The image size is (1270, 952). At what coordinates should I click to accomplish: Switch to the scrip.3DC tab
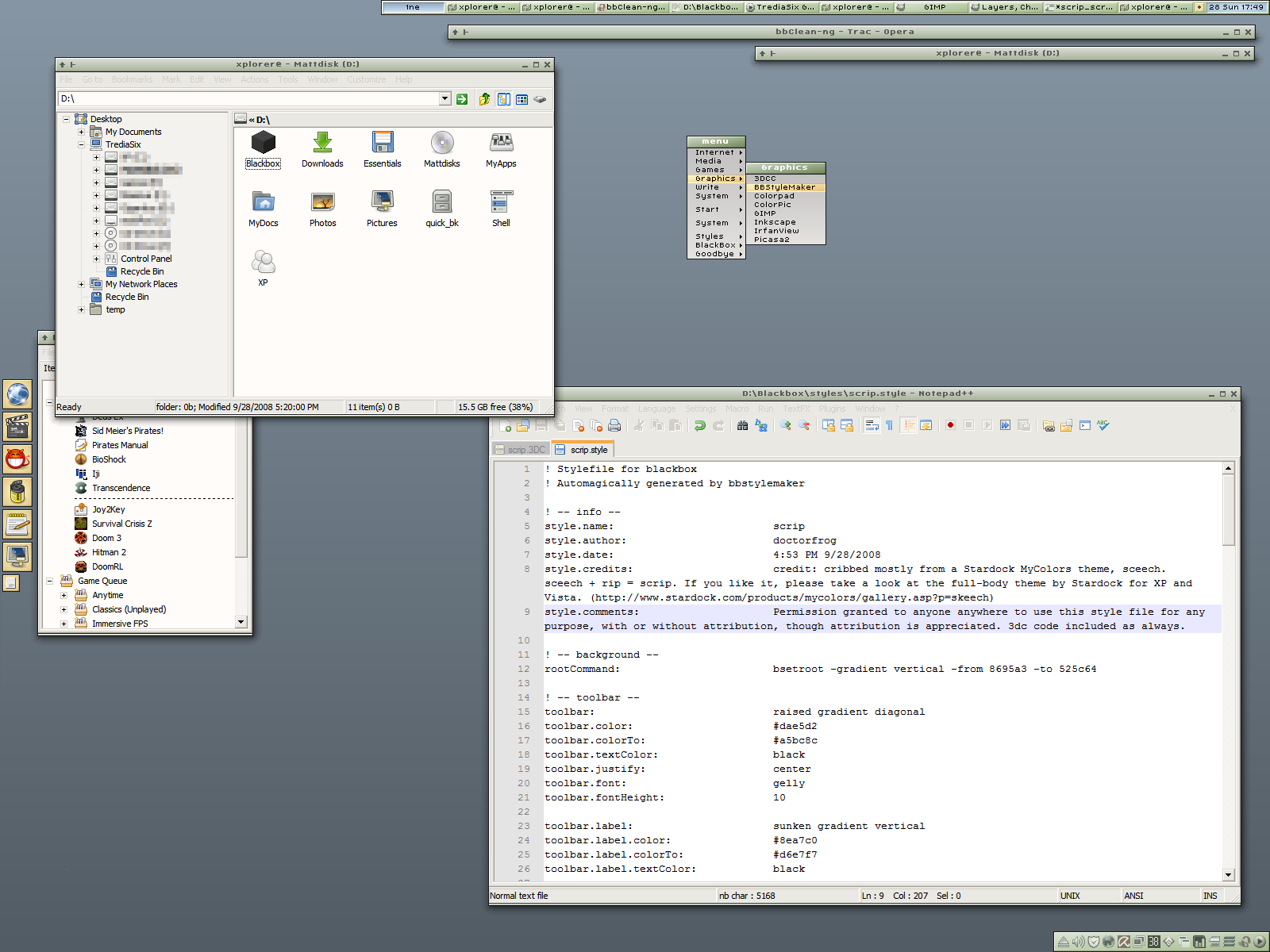521,450
